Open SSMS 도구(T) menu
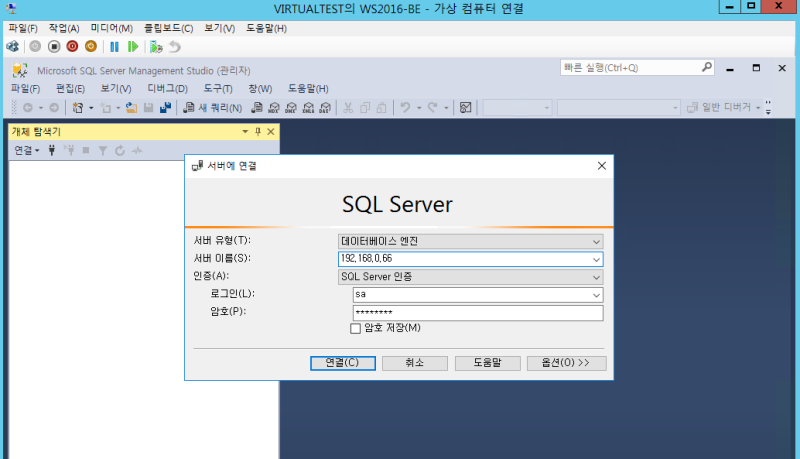800x459 pixels. (x=218, y=89)
